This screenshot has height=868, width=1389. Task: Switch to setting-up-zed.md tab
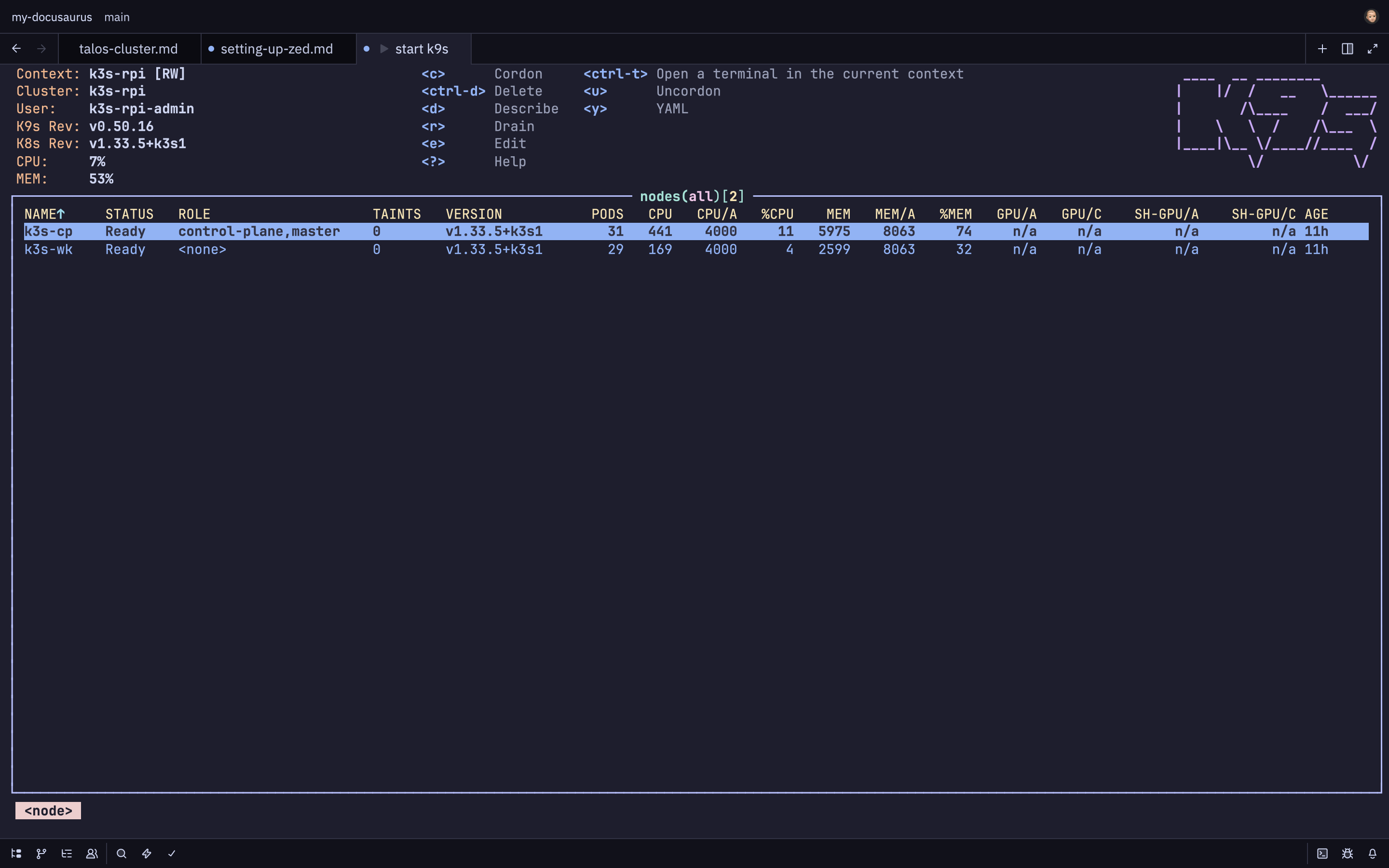click(x=276, y=49)
